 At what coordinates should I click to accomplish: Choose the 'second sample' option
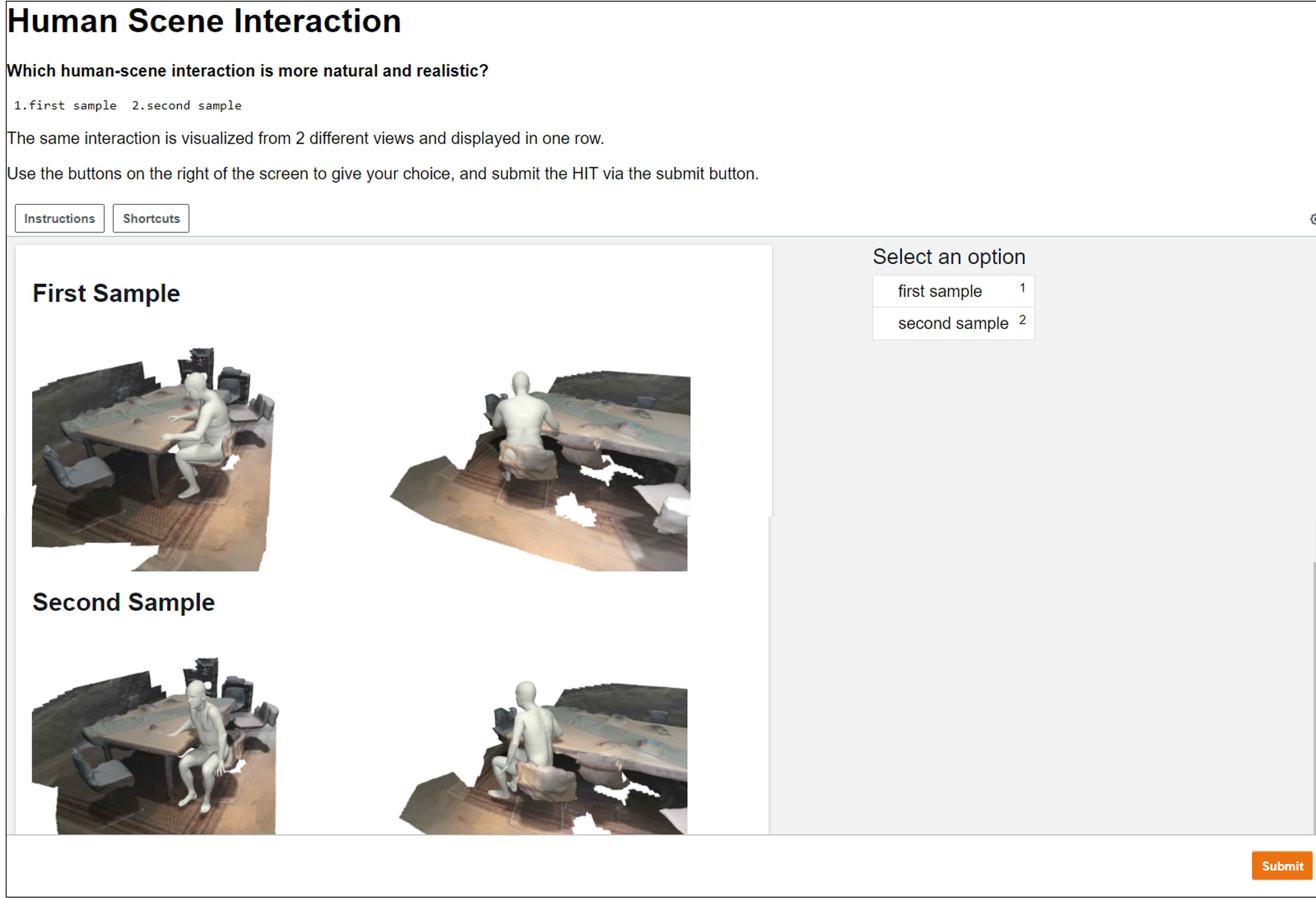[x=953, y=323]
